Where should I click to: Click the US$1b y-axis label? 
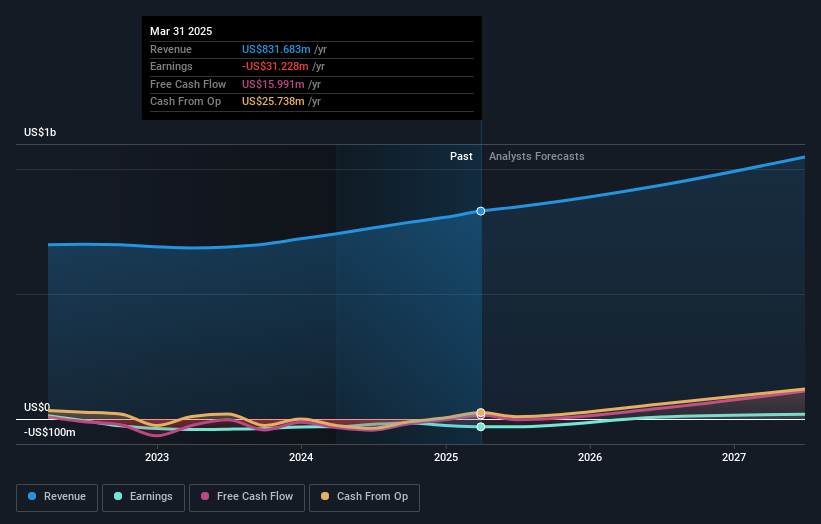[x=40, y=132]
